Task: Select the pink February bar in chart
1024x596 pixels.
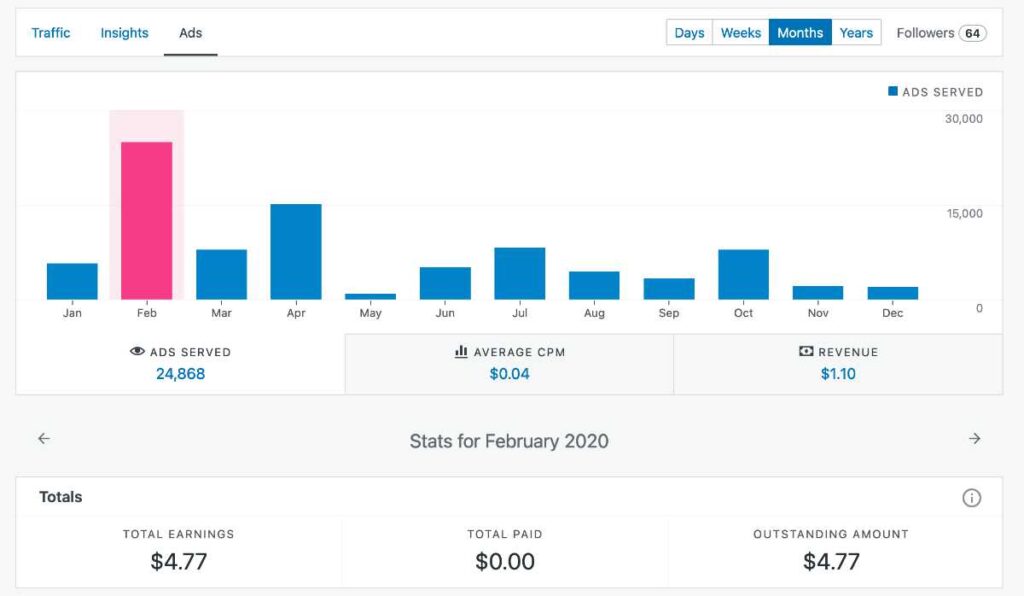Action: (147, 220)
